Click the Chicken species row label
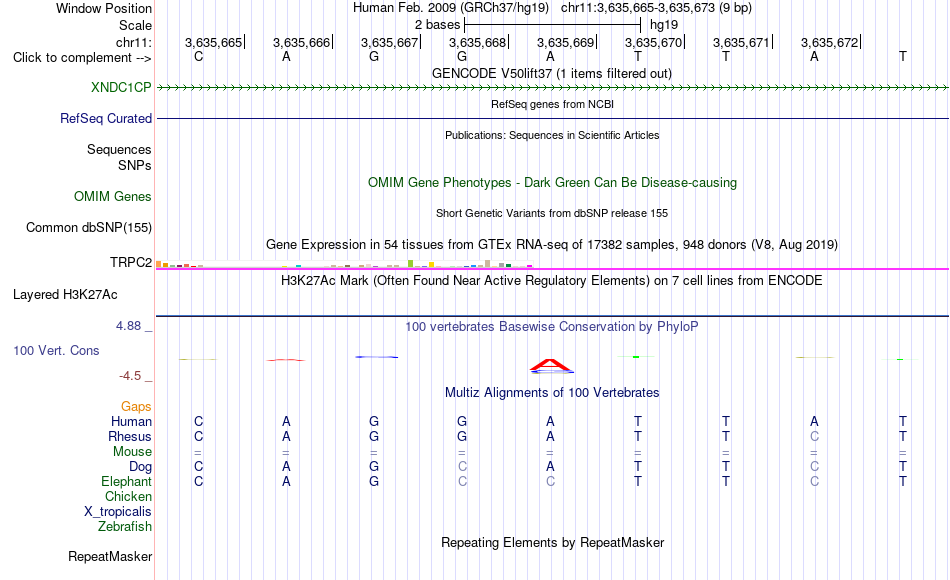Viewport: 950px width, 580px height. (128, 496)
